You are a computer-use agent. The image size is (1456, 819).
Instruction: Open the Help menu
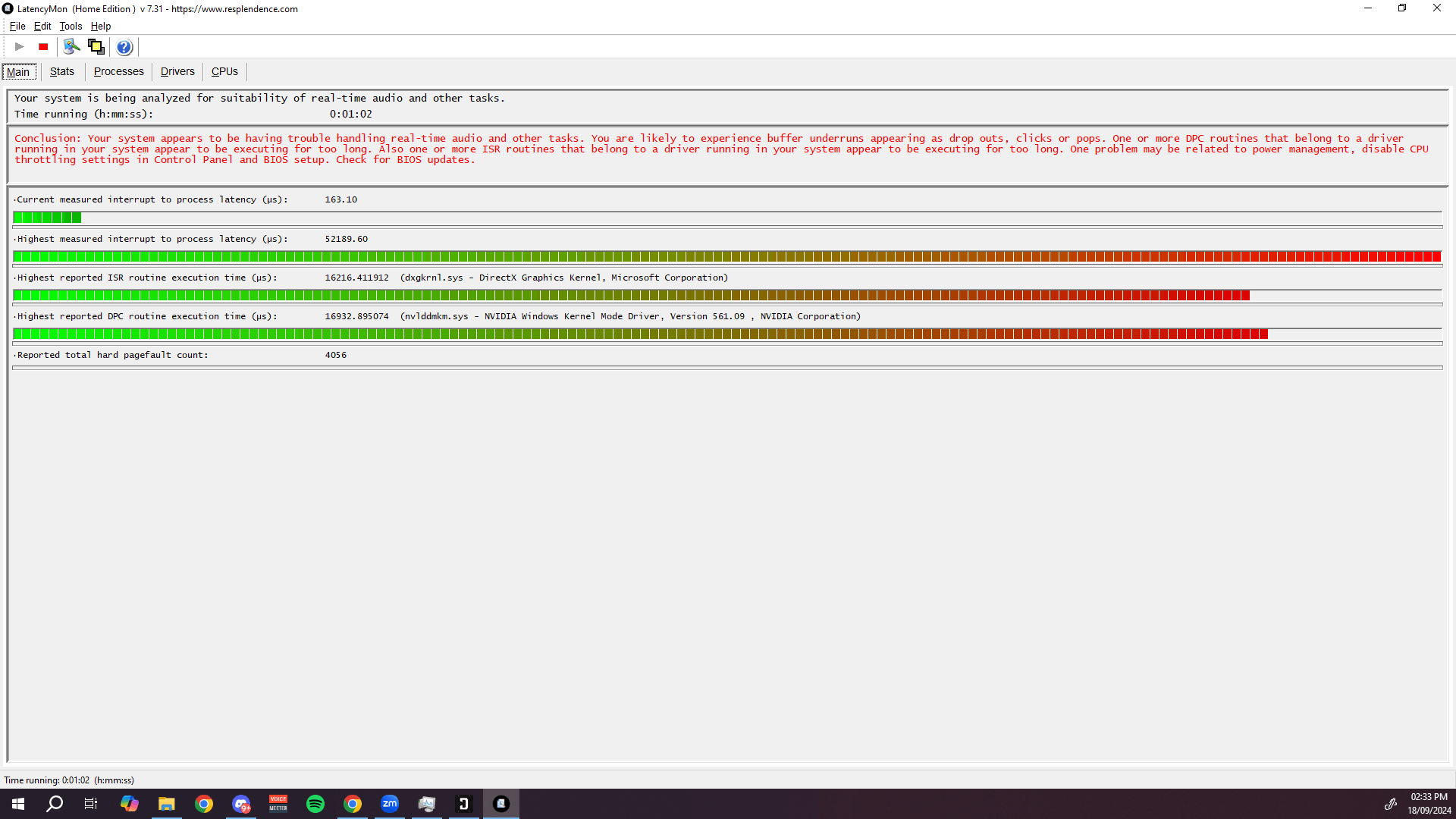101,26
